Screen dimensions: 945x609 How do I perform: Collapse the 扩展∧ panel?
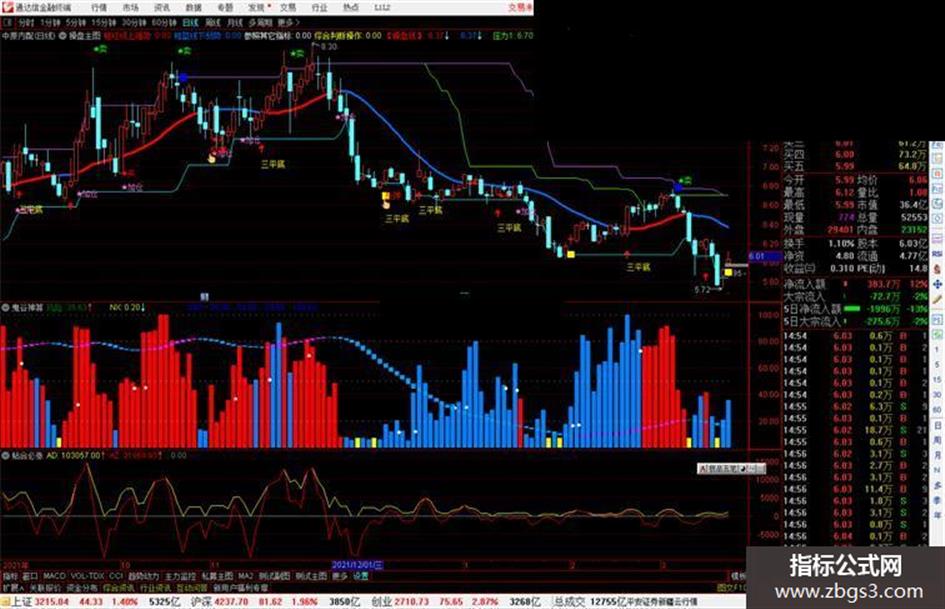[12, 587]
